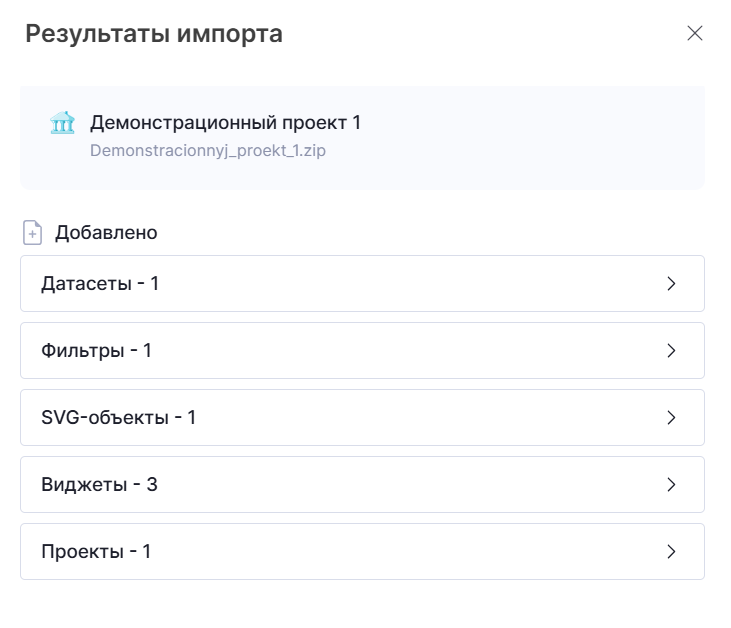Screen dimensions: 731x628
Task: Click the Demonstracionnyj_proekt_1.zip file name
Action: 208,152
